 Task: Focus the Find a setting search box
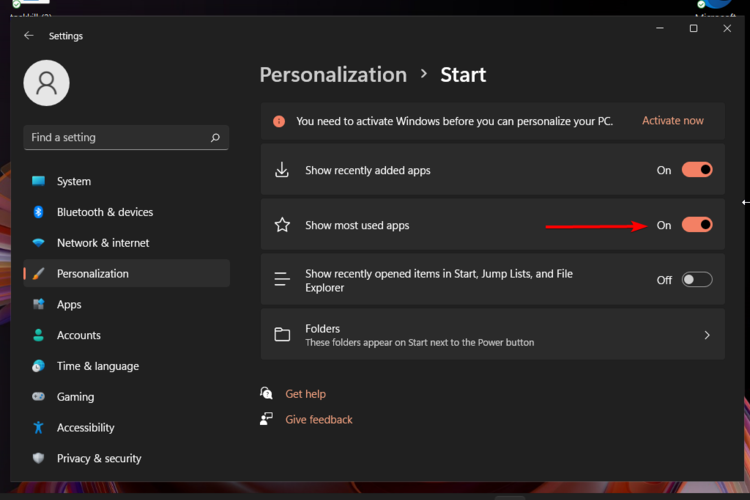tap(126, 137)
